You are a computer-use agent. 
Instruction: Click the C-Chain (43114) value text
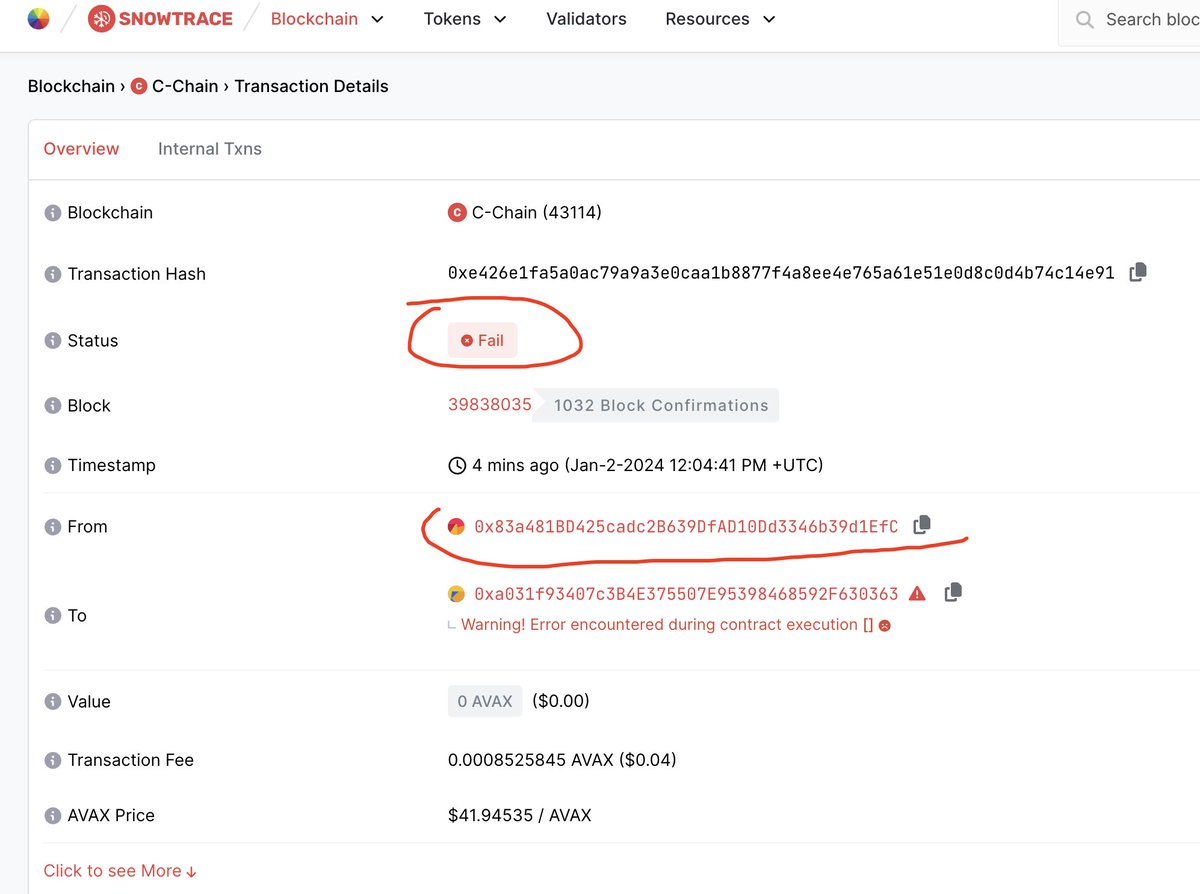click(537, 212)
